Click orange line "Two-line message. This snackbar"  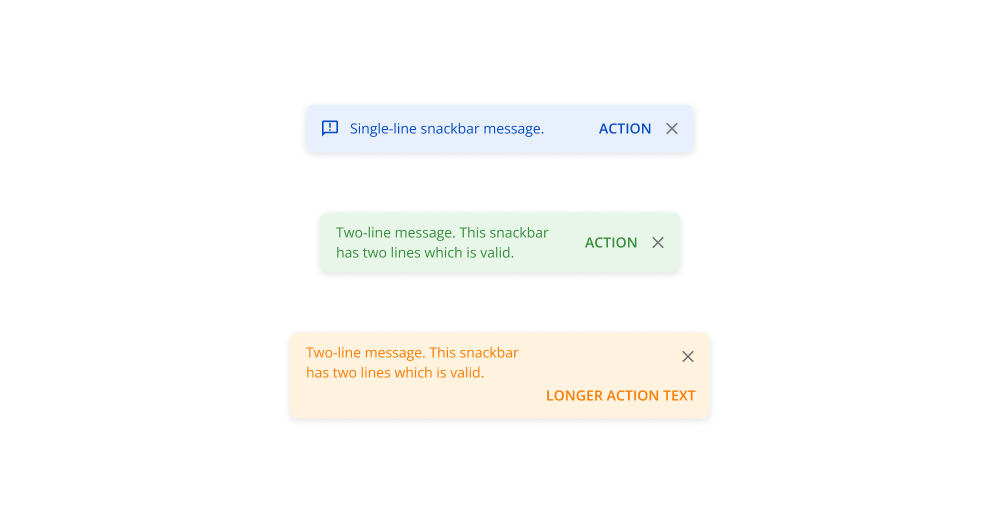[412, 353]
